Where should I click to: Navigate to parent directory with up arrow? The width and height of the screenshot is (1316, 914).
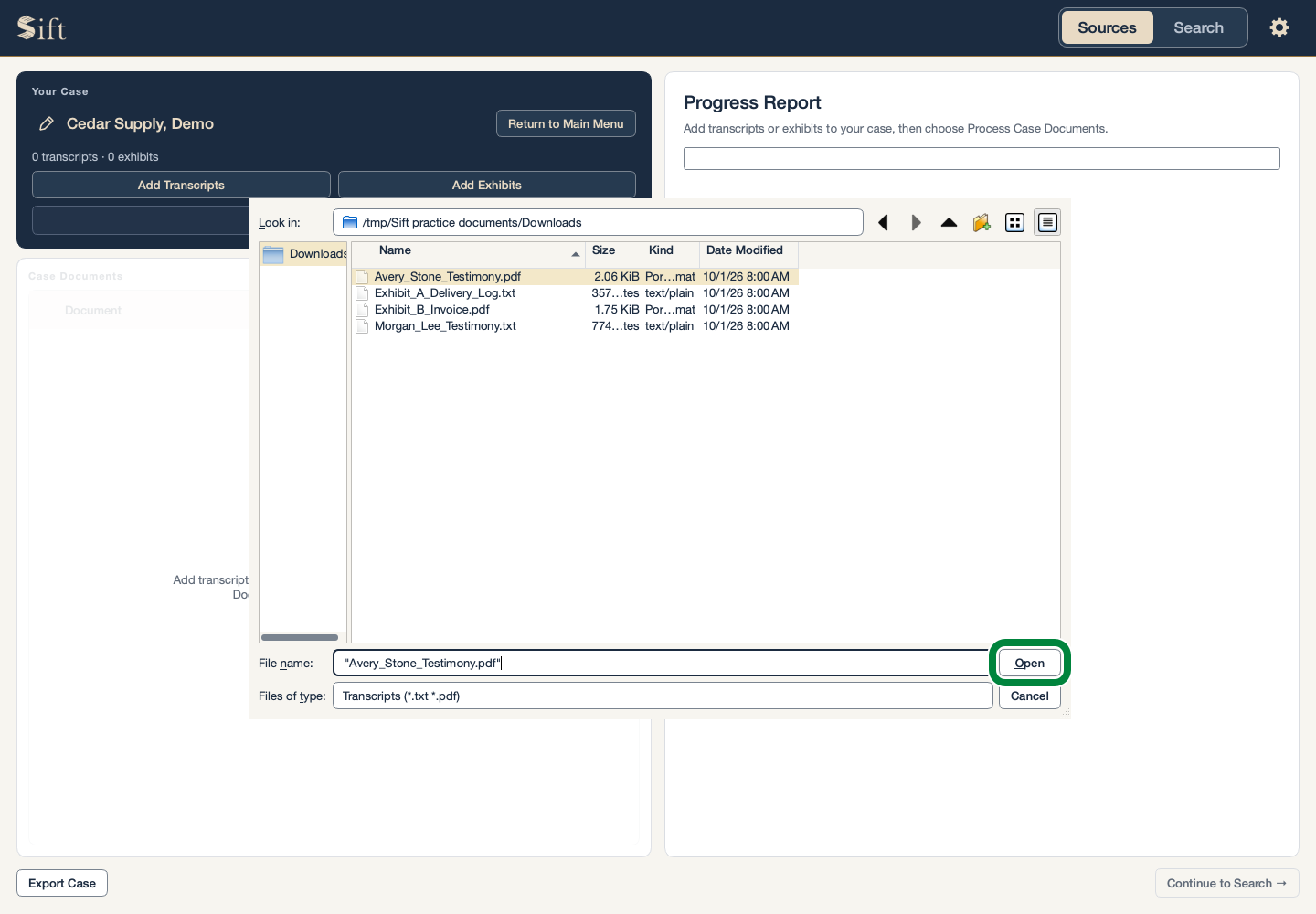pyautogui.click(x=949, y=222)
